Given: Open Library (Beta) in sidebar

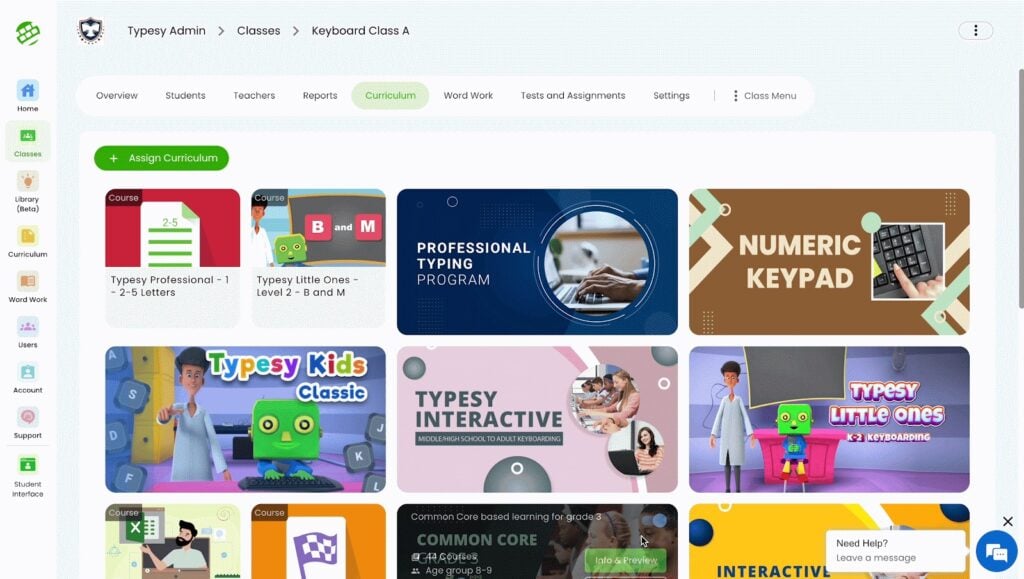Looking at the screenshot, I should coord(27,191).
